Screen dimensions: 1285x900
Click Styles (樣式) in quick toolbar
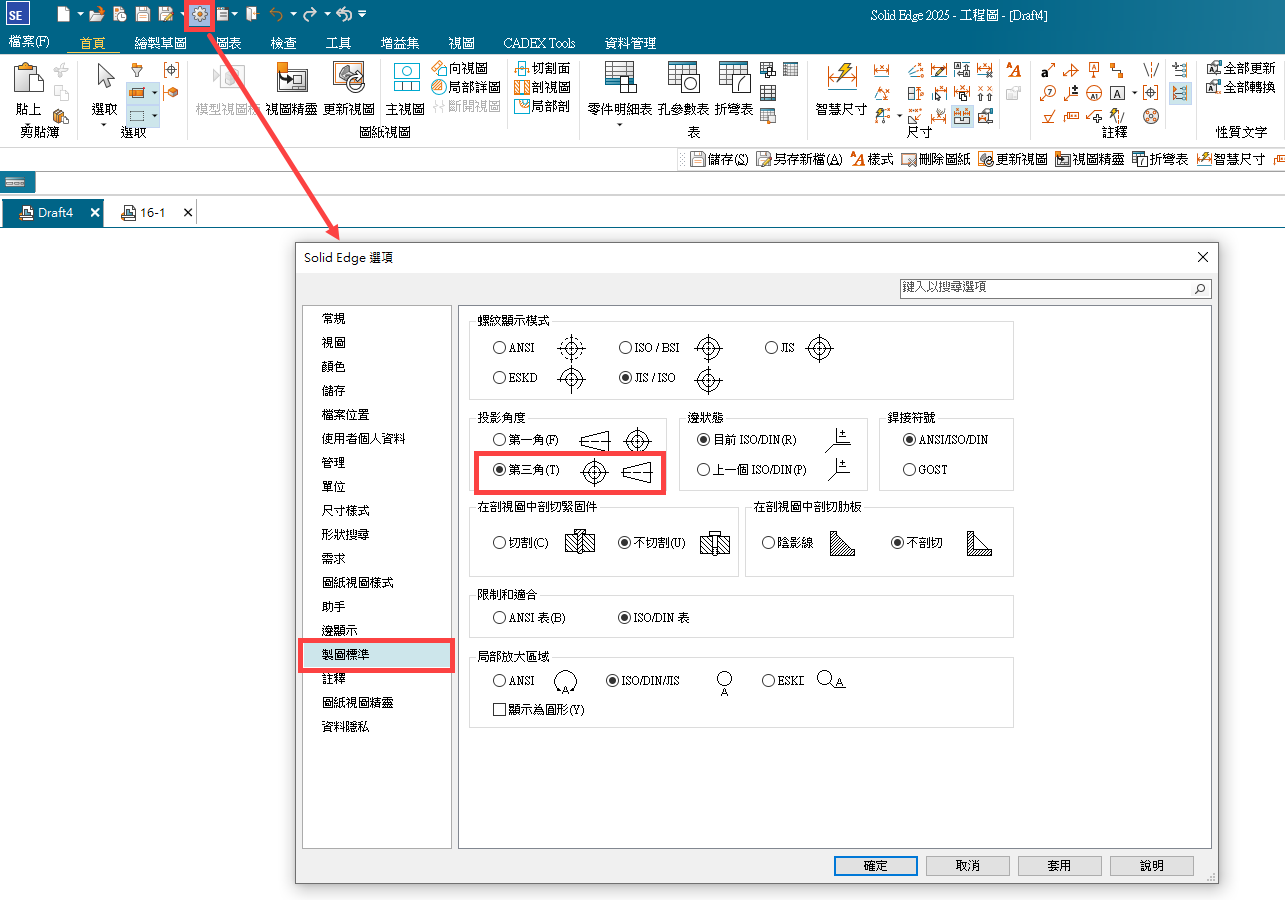point(871,159)
